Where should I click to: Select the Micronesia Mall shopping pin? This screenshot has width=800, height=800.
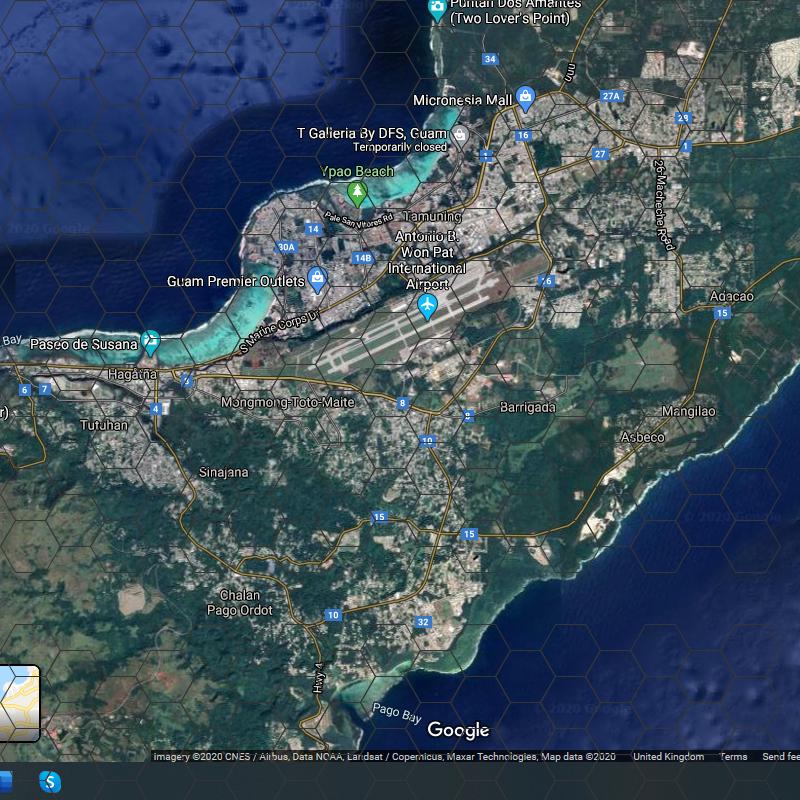coord(525,98)
